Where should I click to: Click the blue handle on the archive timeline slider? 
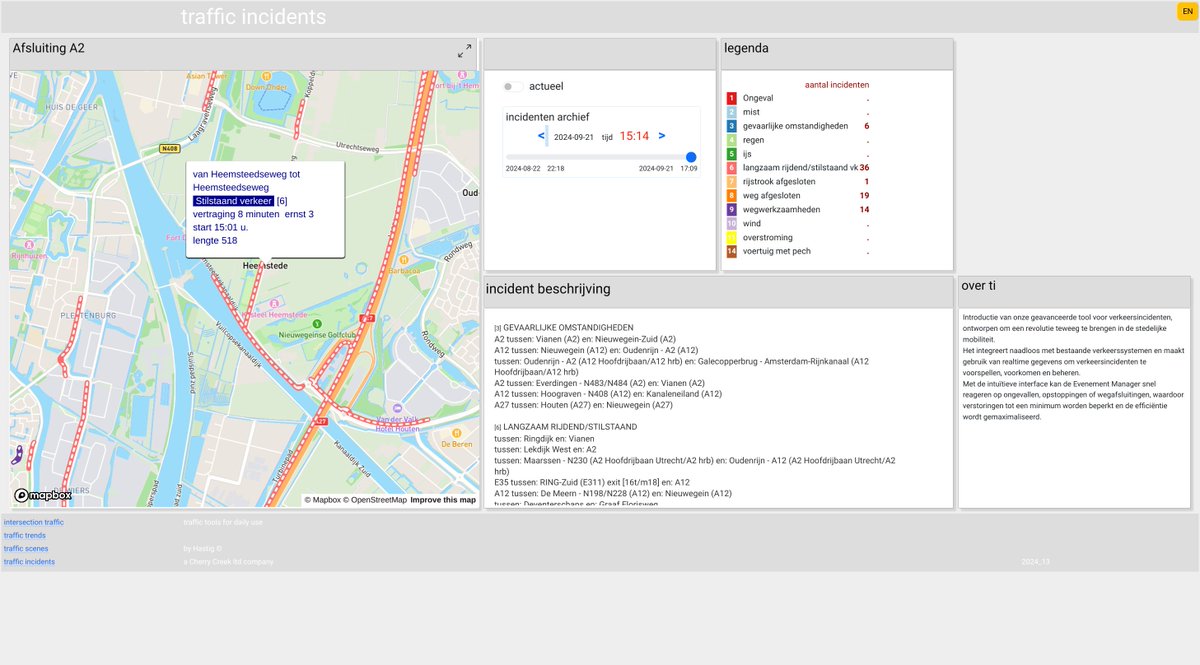tap(691, 157)
